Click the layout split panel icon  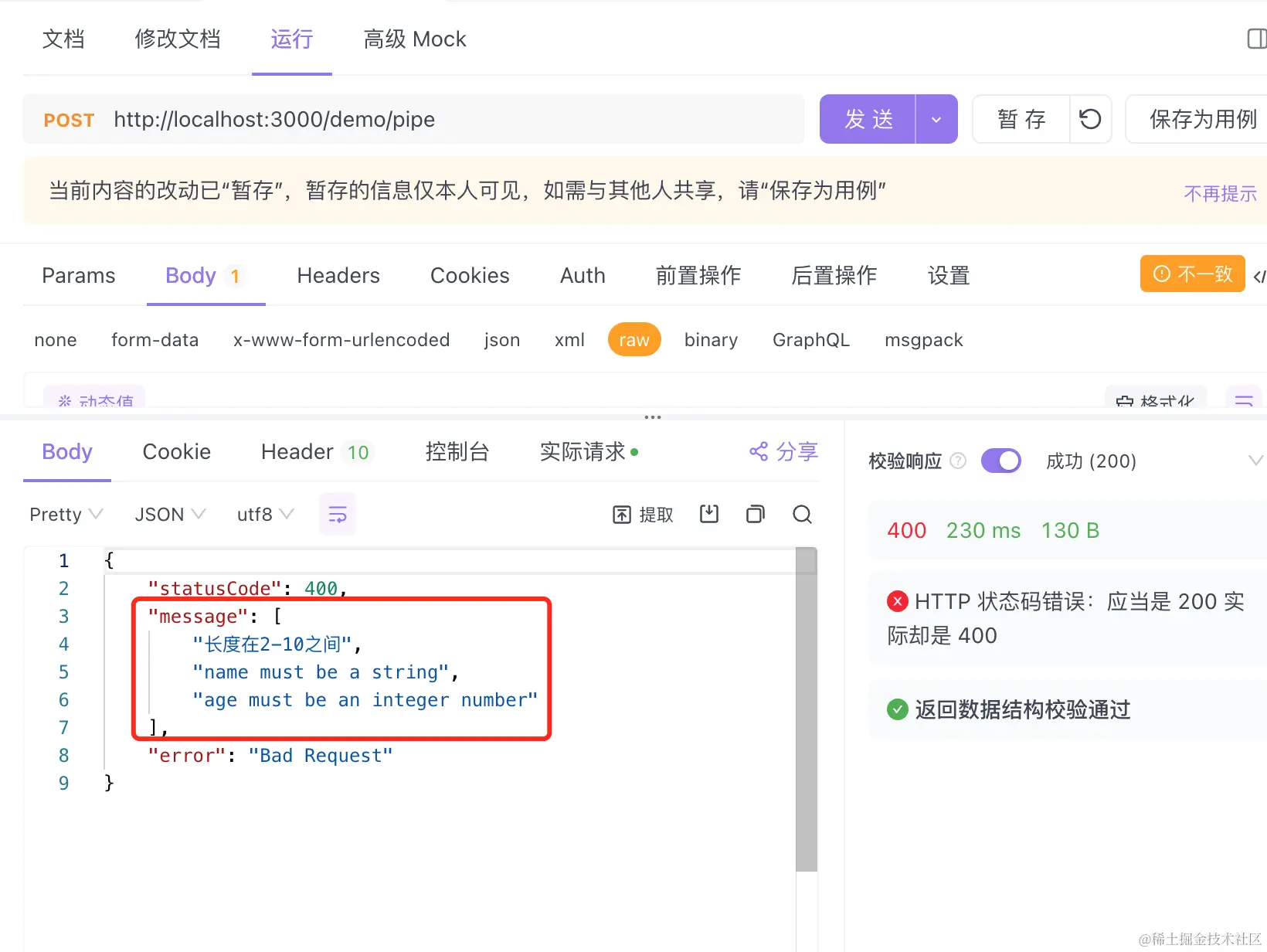pos(1257,39)
